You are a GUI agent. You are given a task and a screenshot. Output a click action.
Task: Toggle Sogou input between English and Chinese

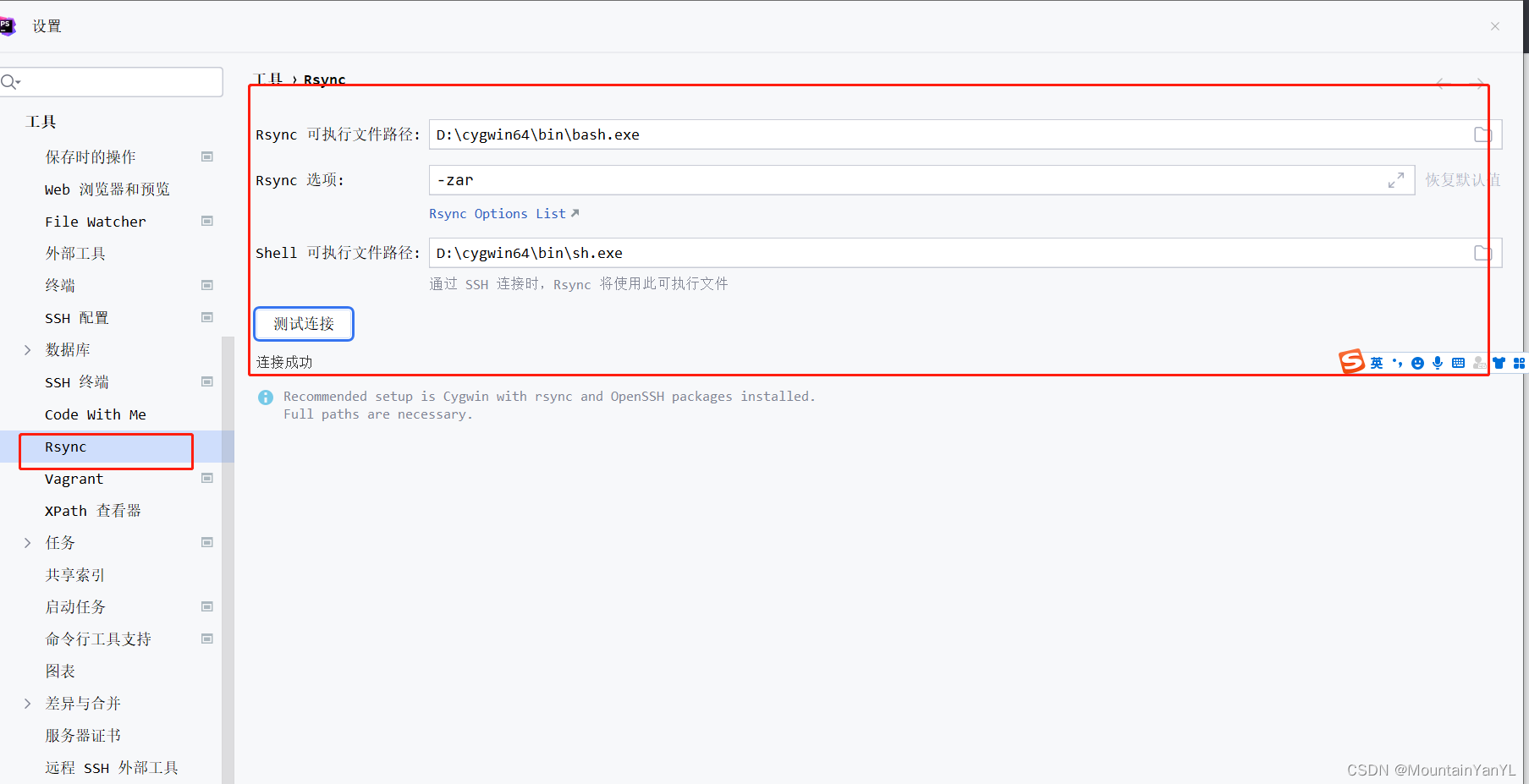pyautogui.click(x=1376, y=362)
